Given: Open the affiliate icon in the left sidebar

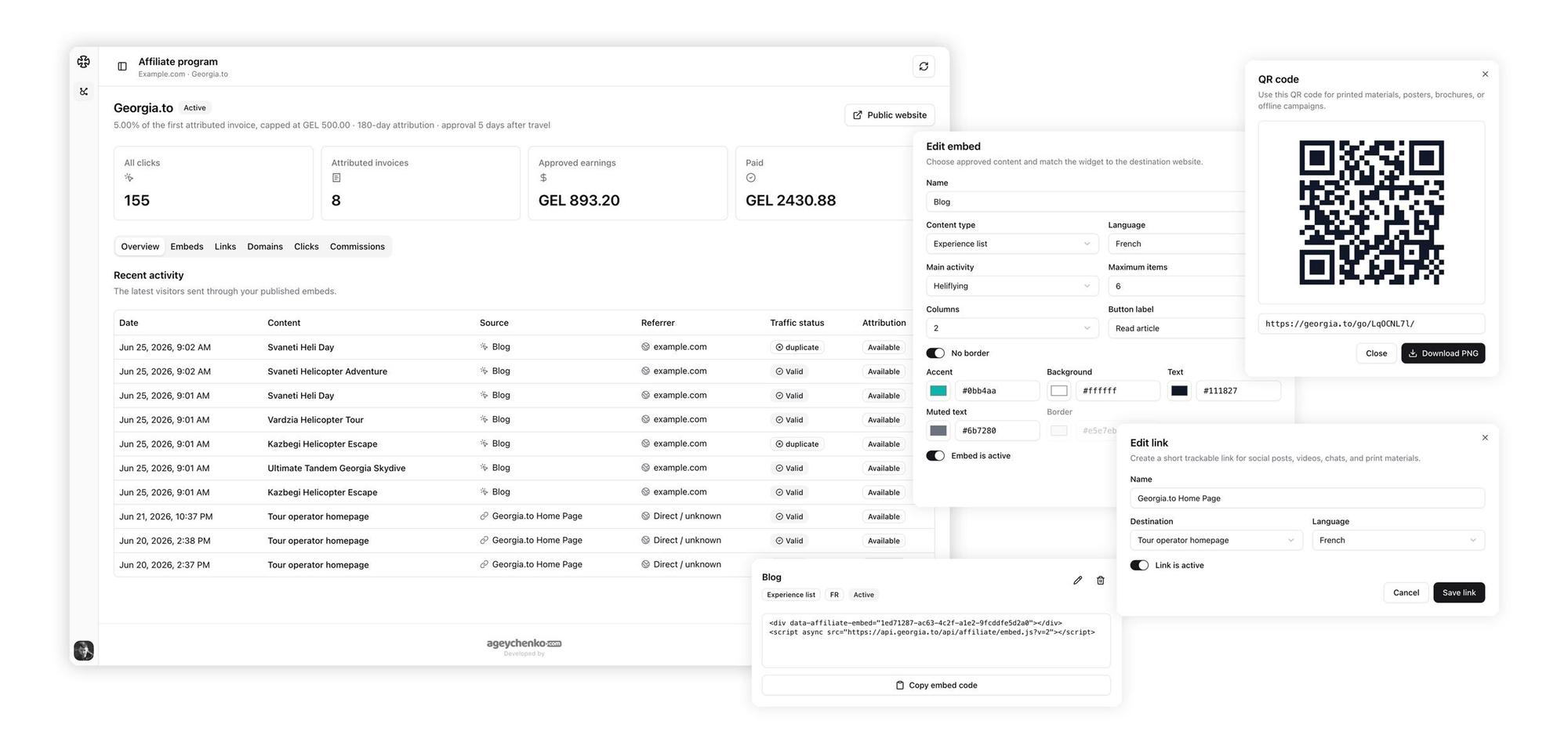Looking at the screenshot, I should 84,92.
